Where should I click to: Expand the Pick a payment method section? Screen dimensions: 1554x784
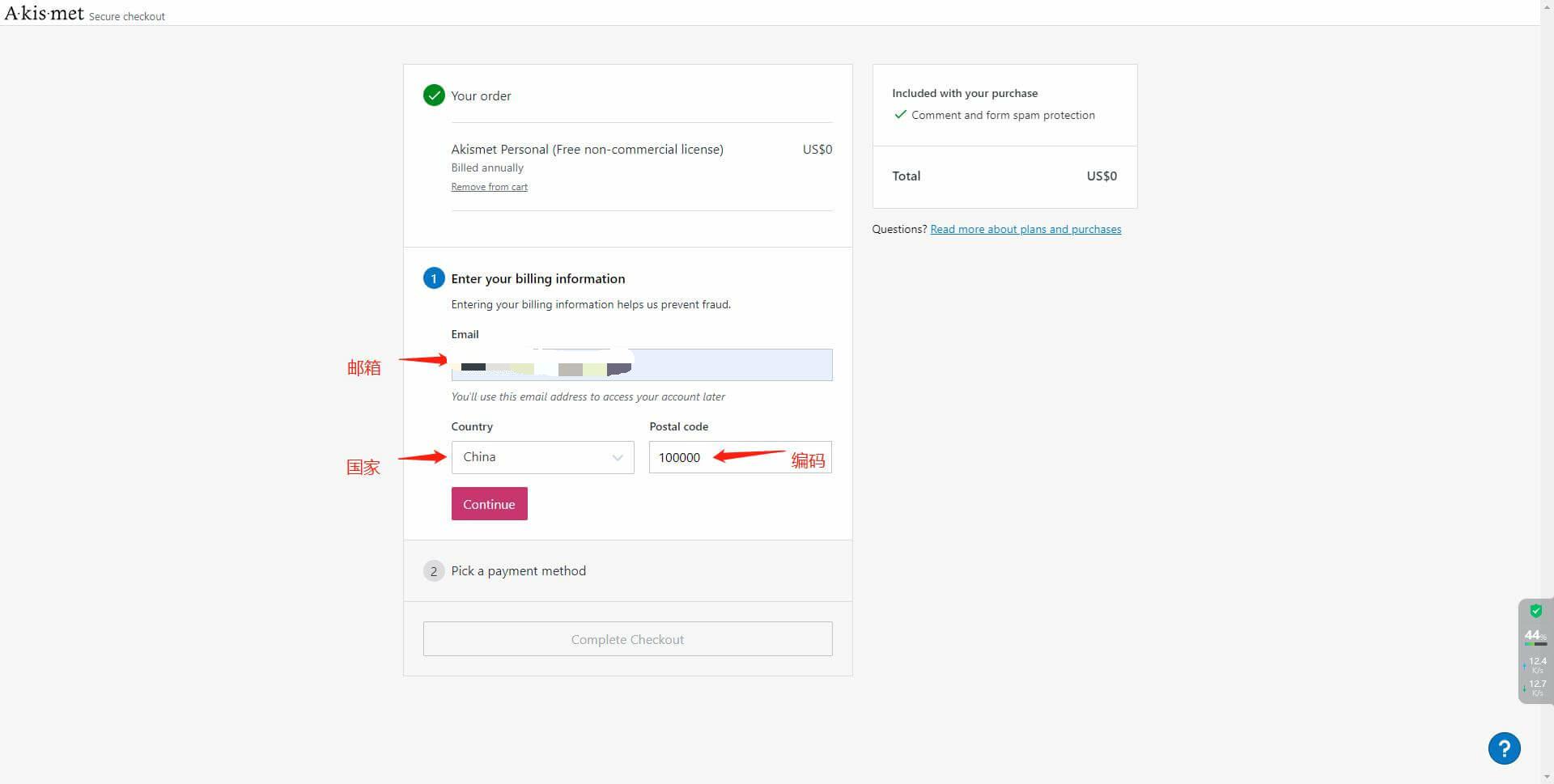[518, 571]
